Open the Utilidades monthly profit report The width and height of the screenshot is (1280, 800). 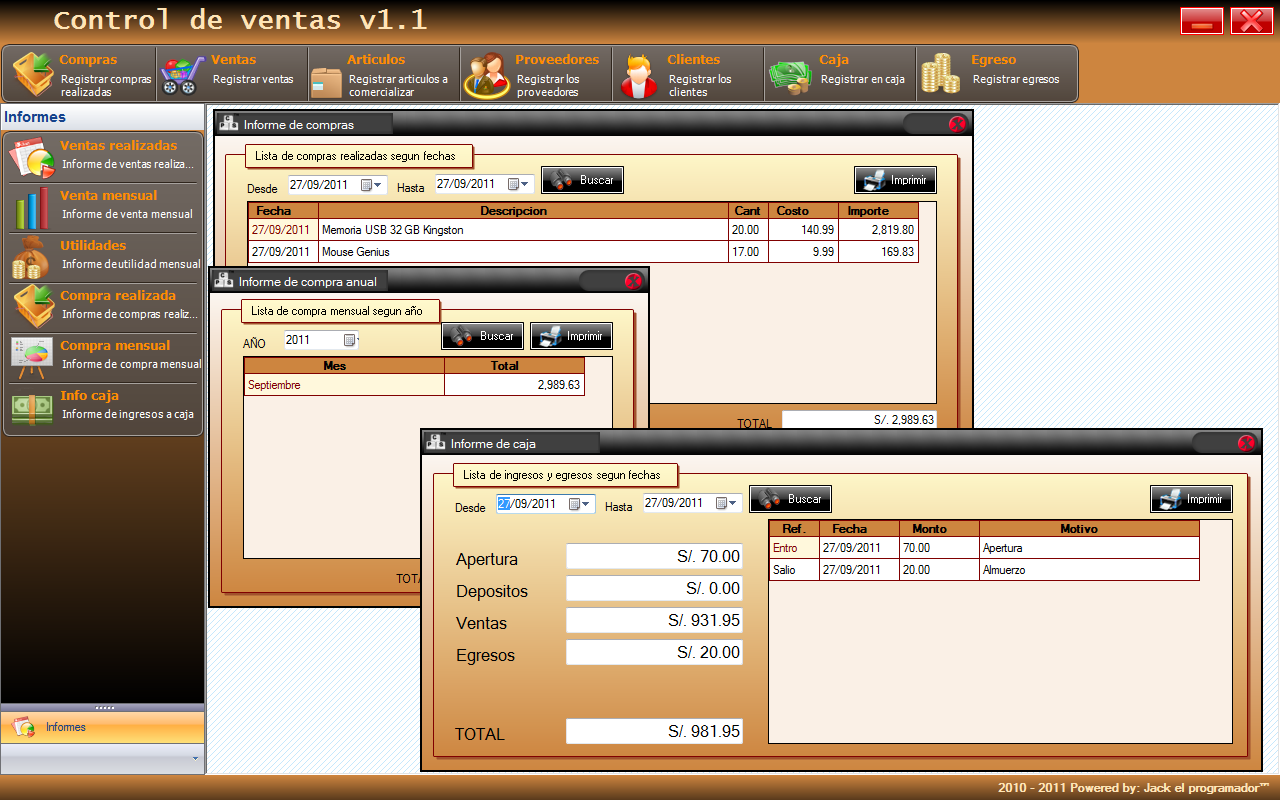click(32, 255)
